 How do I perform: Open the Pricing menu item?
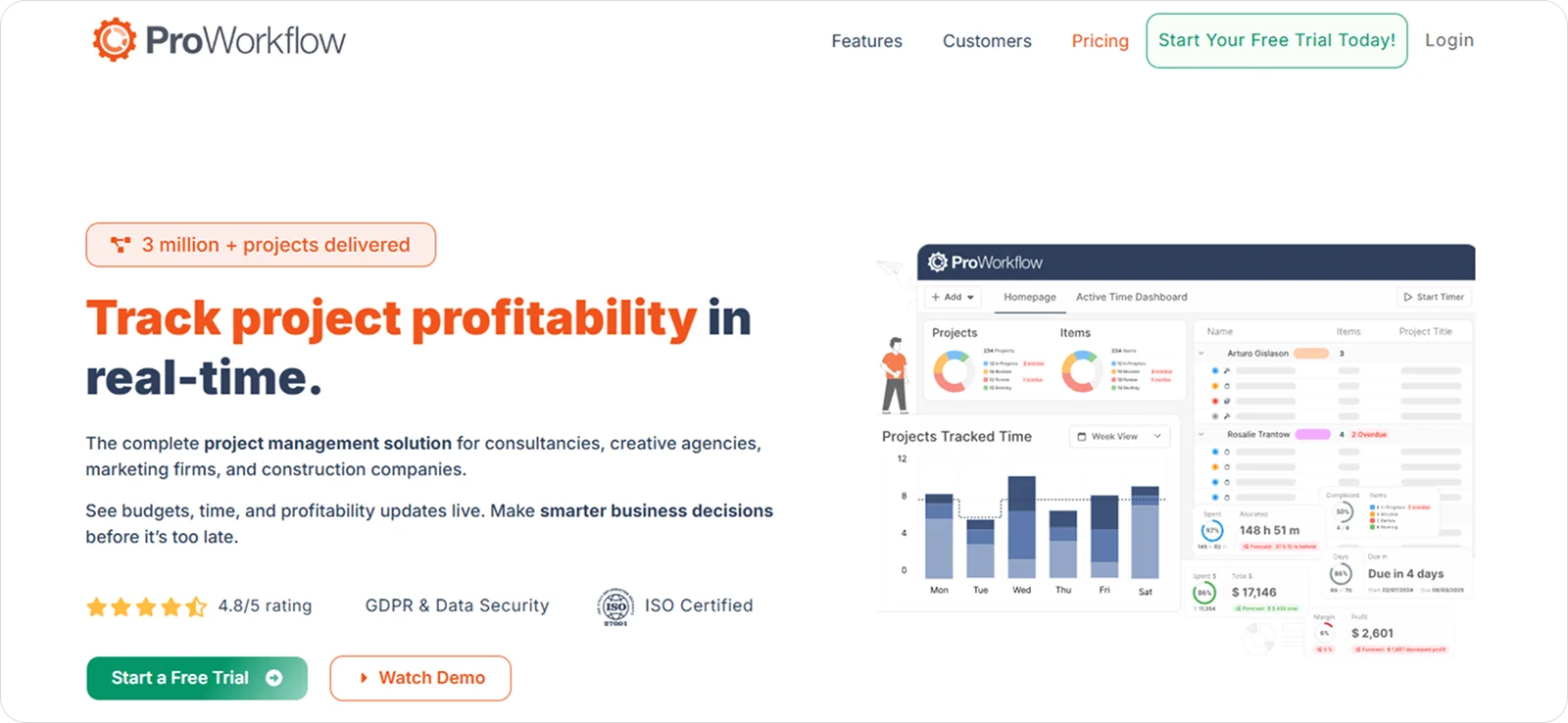1100,40
